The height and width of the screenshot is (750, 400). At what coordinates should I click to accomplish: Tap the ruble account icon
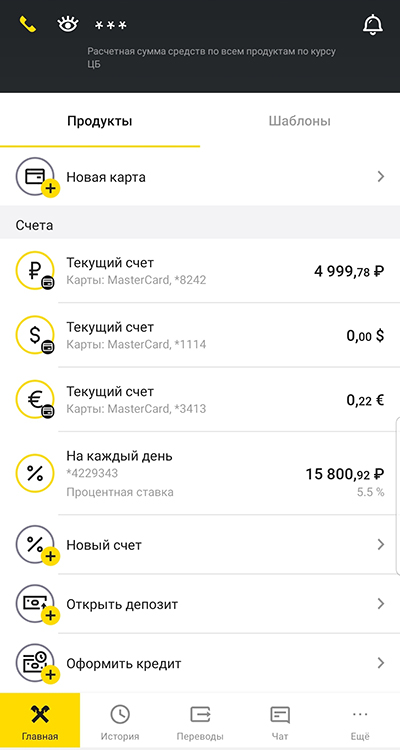pyautogui.click(x=35, y=270)
